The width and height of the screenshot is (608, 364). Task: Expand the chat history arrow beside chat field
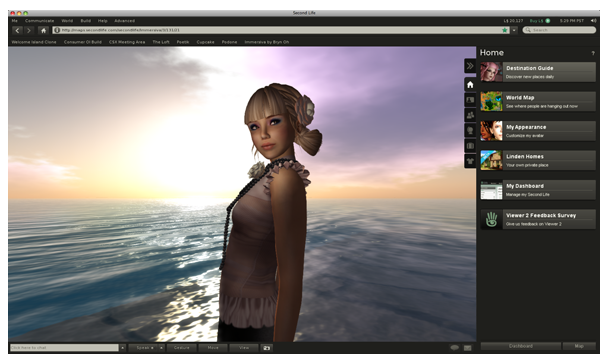point(123,348)
